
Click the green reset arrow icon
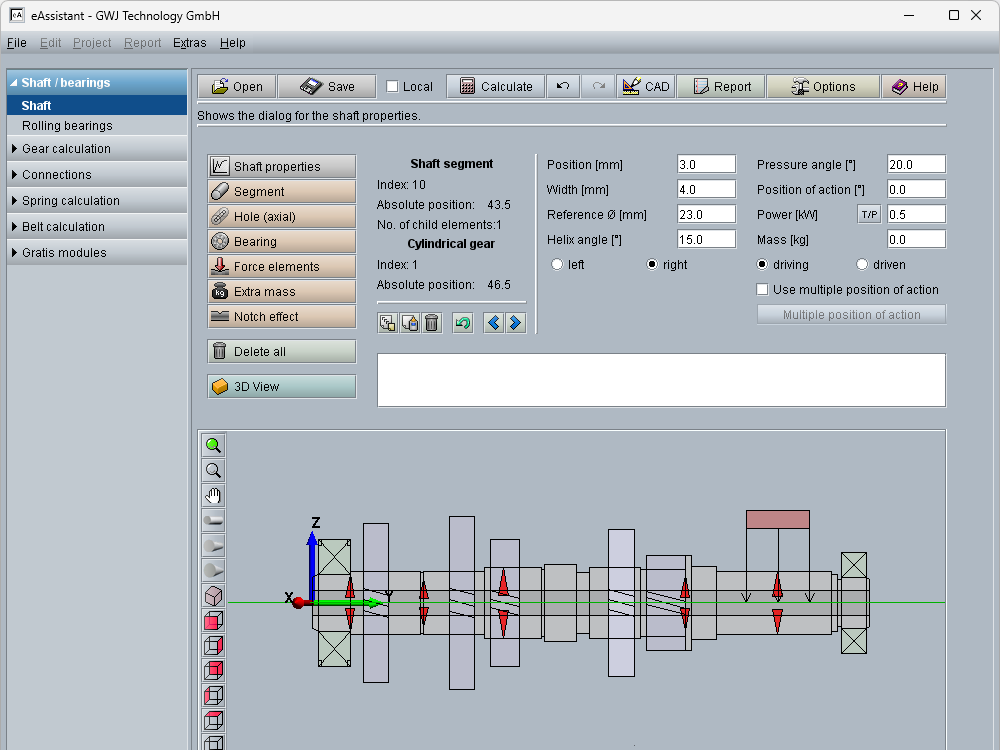click(x=462, y=323)
